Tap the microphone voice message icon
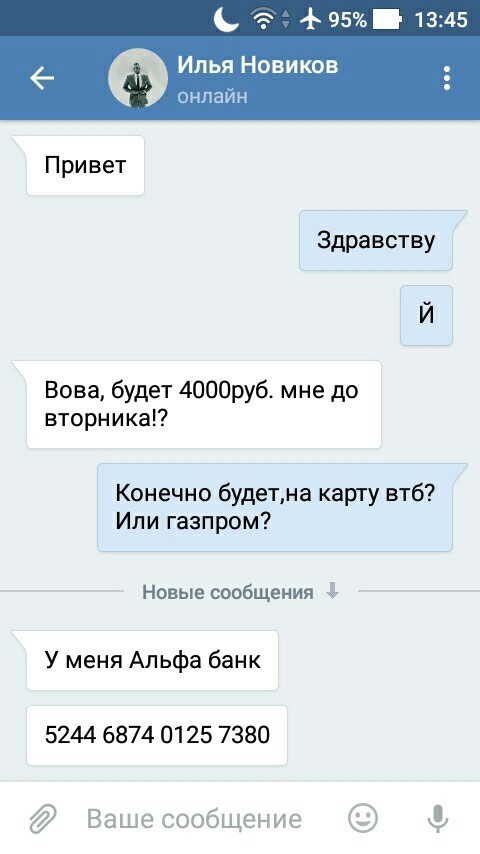This screenshot has width=480, height=854. coord(438,819)
